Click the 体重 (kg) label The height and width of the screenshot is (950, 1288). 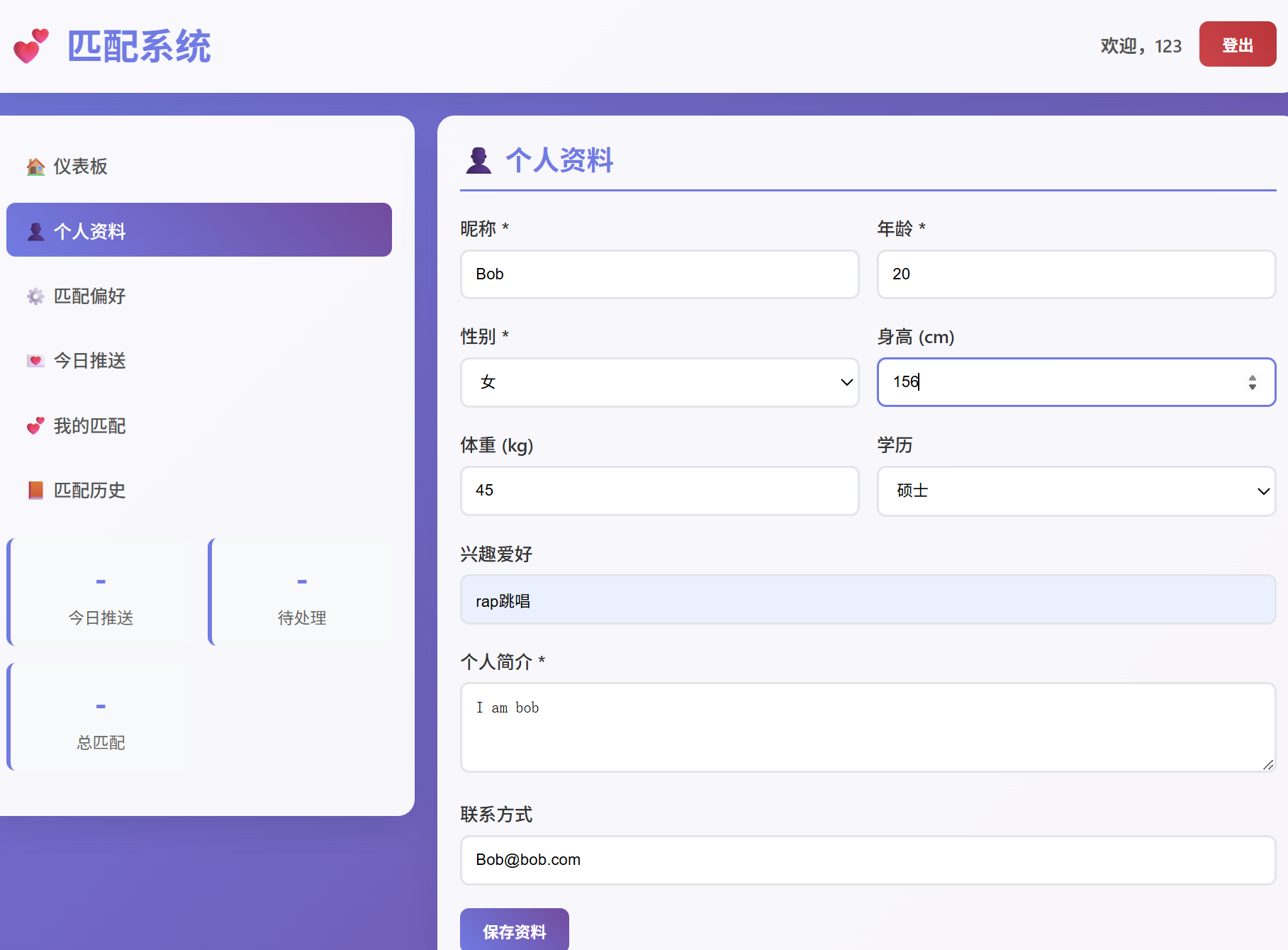click(497, 445)
